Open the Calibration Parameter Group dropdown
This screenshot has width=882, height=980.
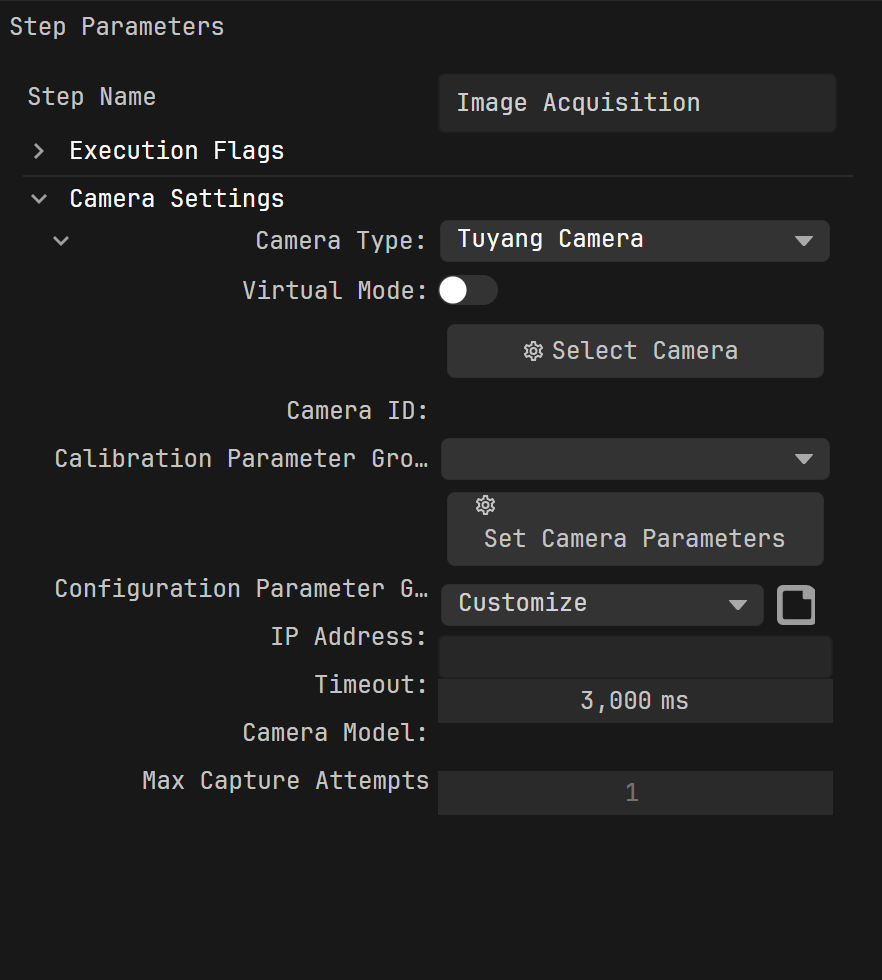(635, 459)
